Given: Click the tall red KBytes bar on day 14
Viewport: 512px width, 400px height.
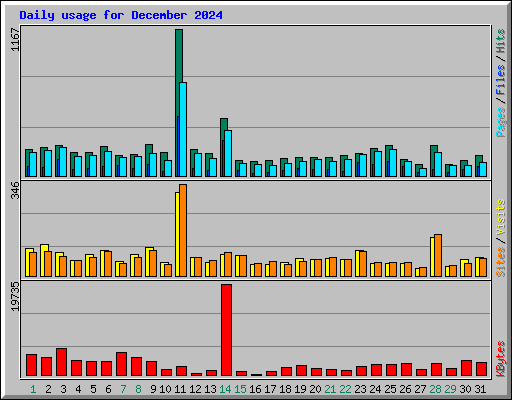Looking at the screenshot, I should click(226, 330).
